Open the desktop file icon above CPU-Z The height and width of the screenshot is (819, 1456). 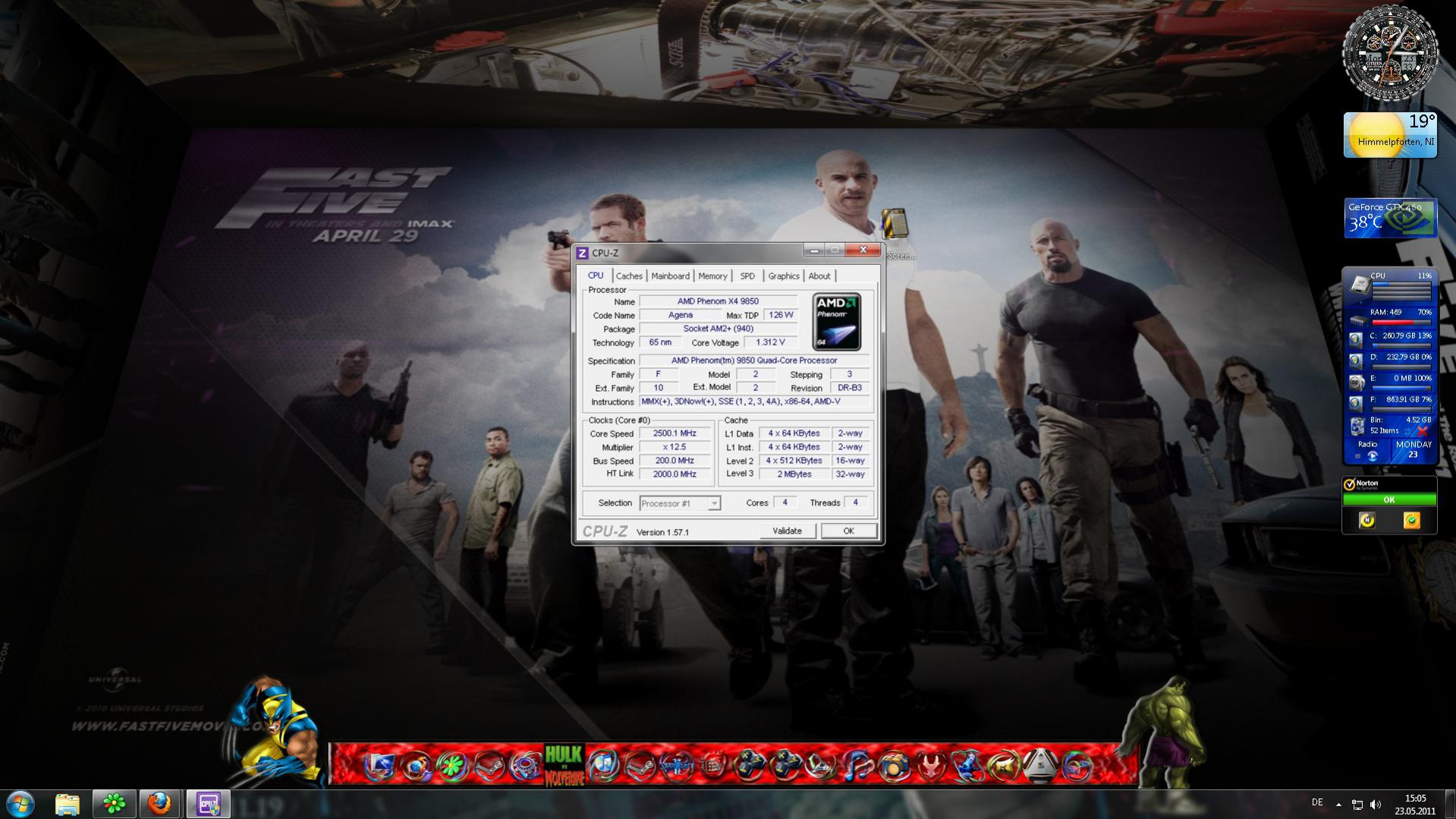pos(895,225)
